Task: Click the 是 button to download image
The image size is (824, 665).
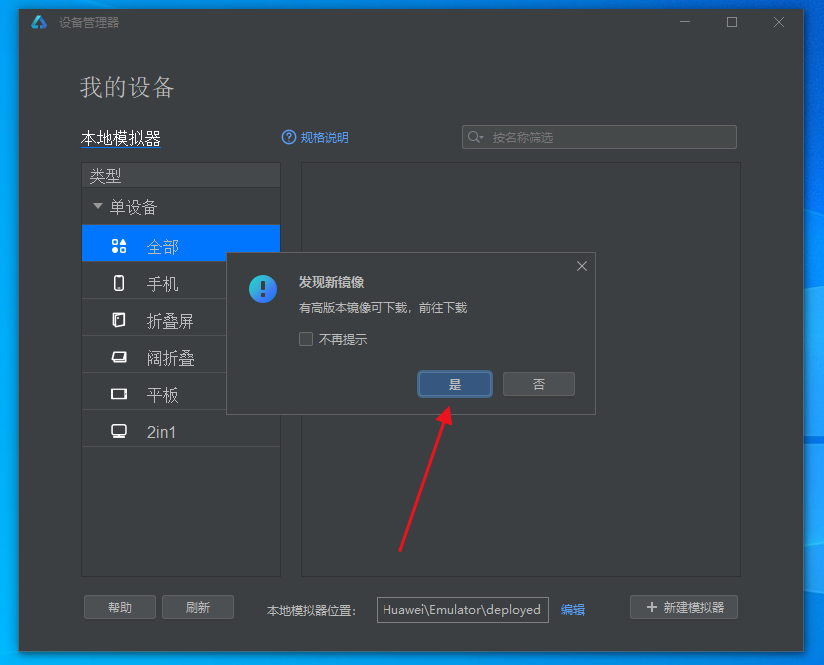Action: tap(455, 384)
